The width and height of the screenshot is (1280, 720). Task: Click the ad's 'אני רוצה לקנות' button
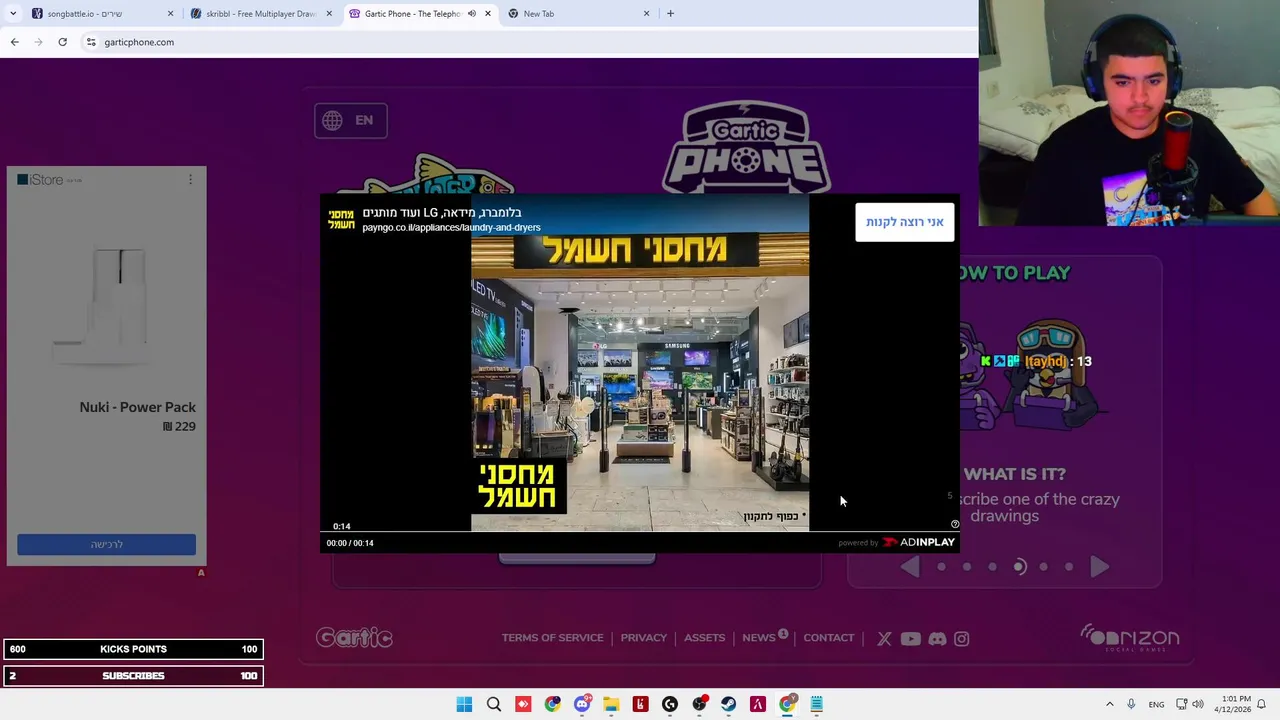pos(904,222)
